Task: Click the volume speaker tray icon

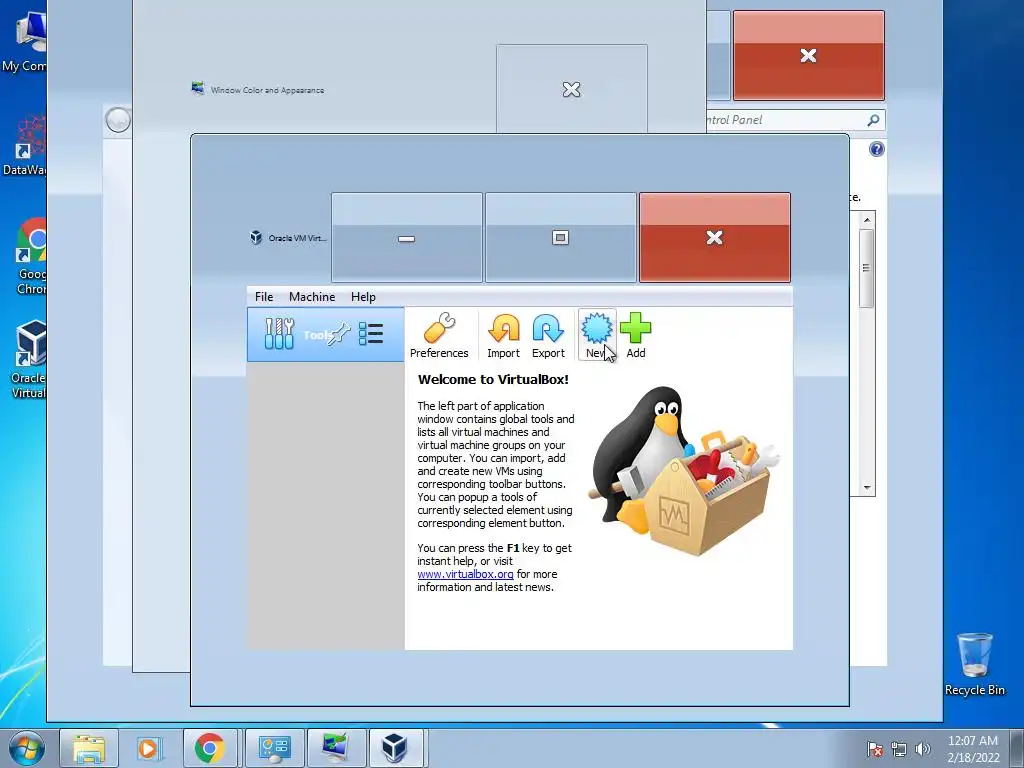Action: [x=923, y=748]
